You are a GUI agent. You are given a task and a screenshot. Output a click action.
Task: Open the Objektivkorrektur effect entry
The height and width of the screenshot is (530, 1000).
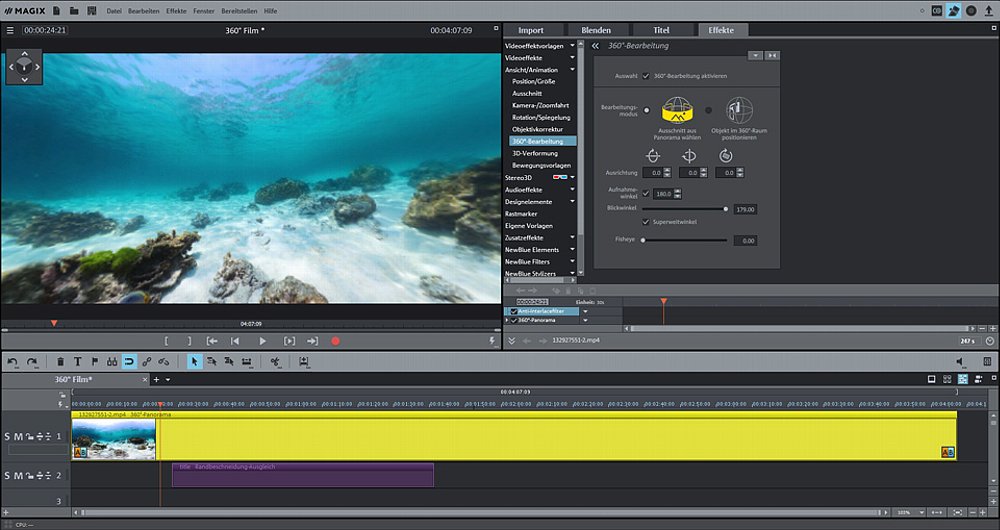(x=537, y=129)
